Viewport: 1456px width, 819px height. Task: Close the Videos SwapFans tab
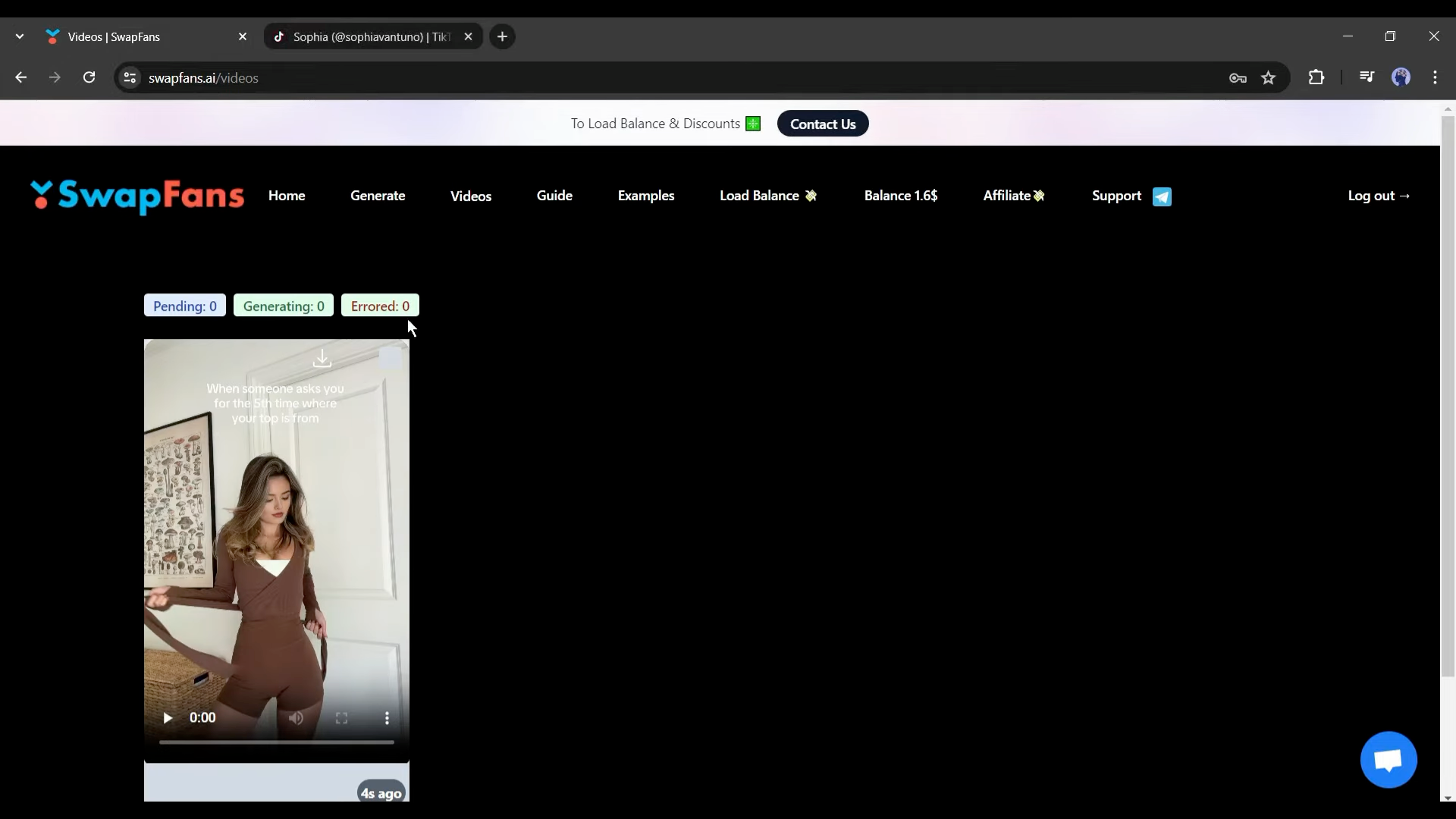[x=243, y=36]
